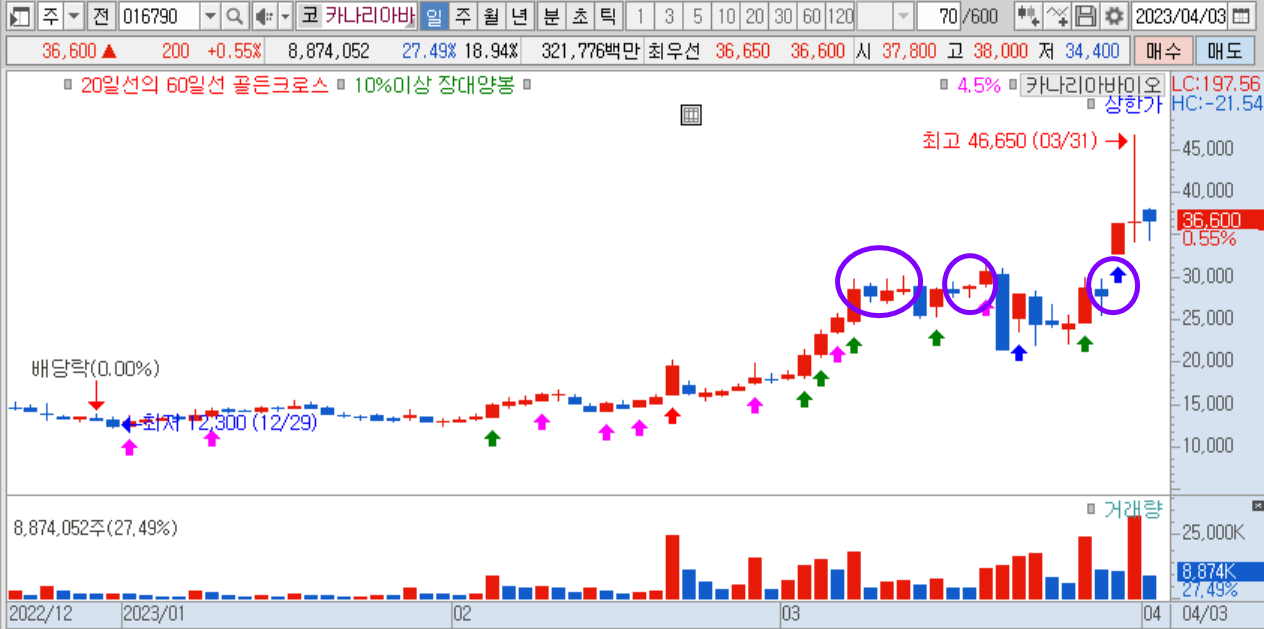Click the low price 34,400 value

1092,52
